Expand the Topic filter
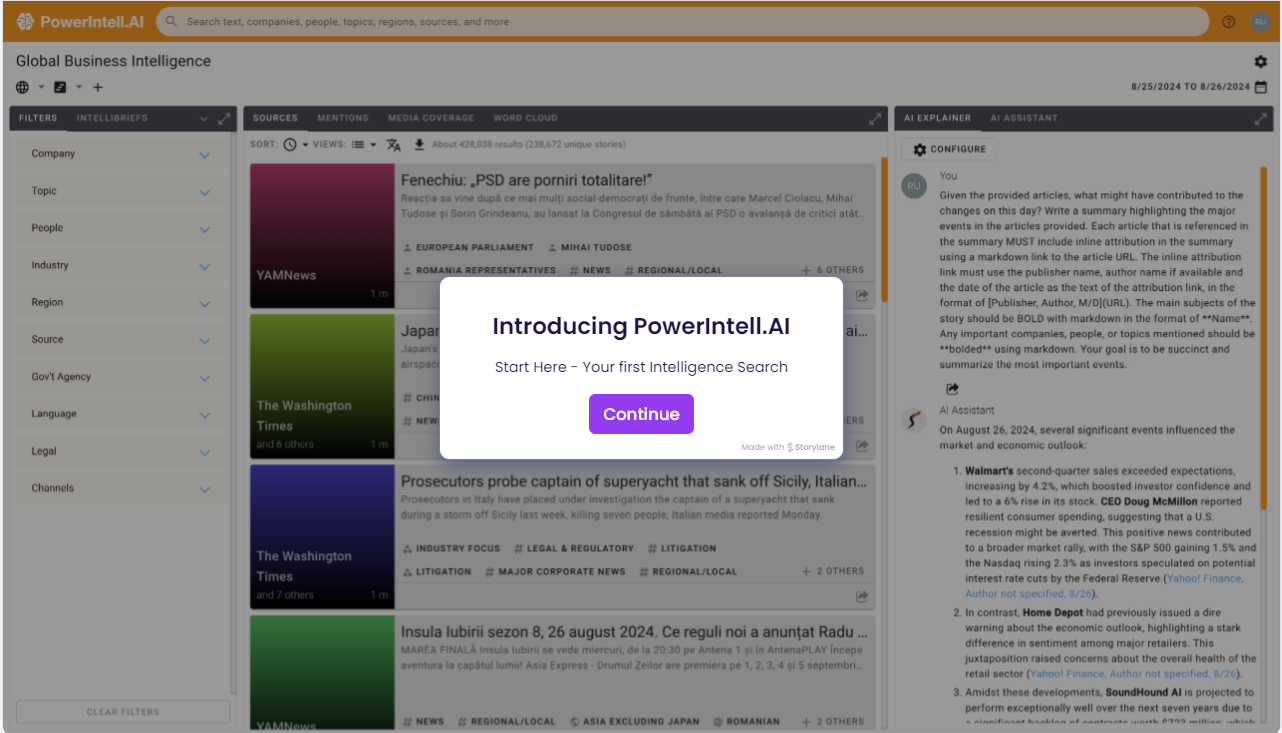Image resolution: width=1282 pixels, height=733 pixels. [x=120, y=191]
